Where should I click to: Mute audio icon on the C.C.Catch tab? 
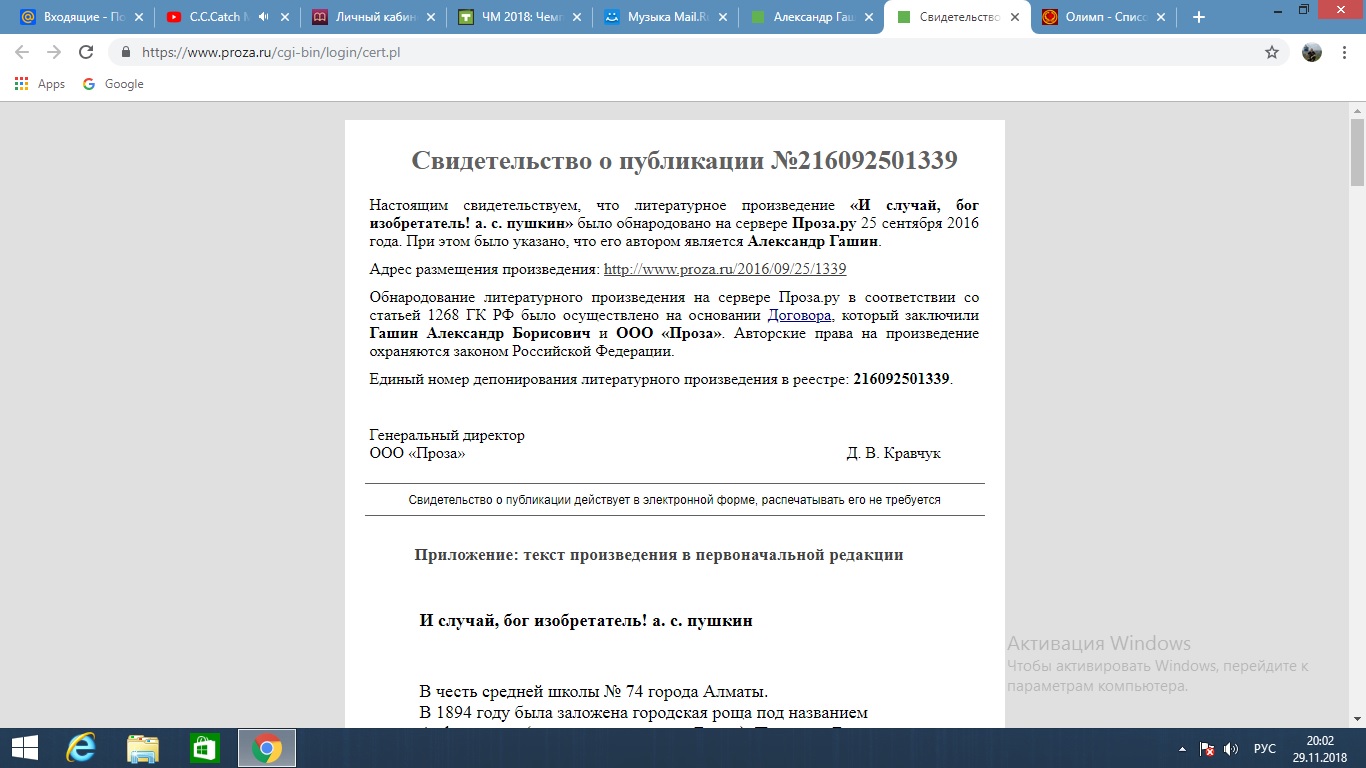[x=263, y=17]
